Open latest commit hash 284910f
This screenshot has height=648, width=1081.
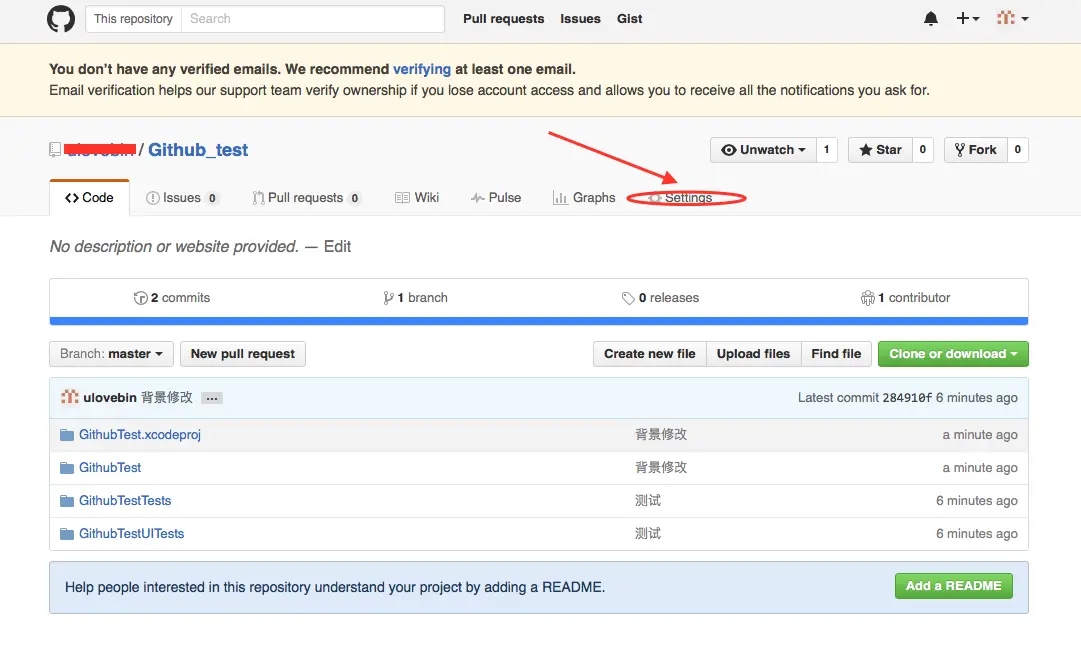[907, 398]
